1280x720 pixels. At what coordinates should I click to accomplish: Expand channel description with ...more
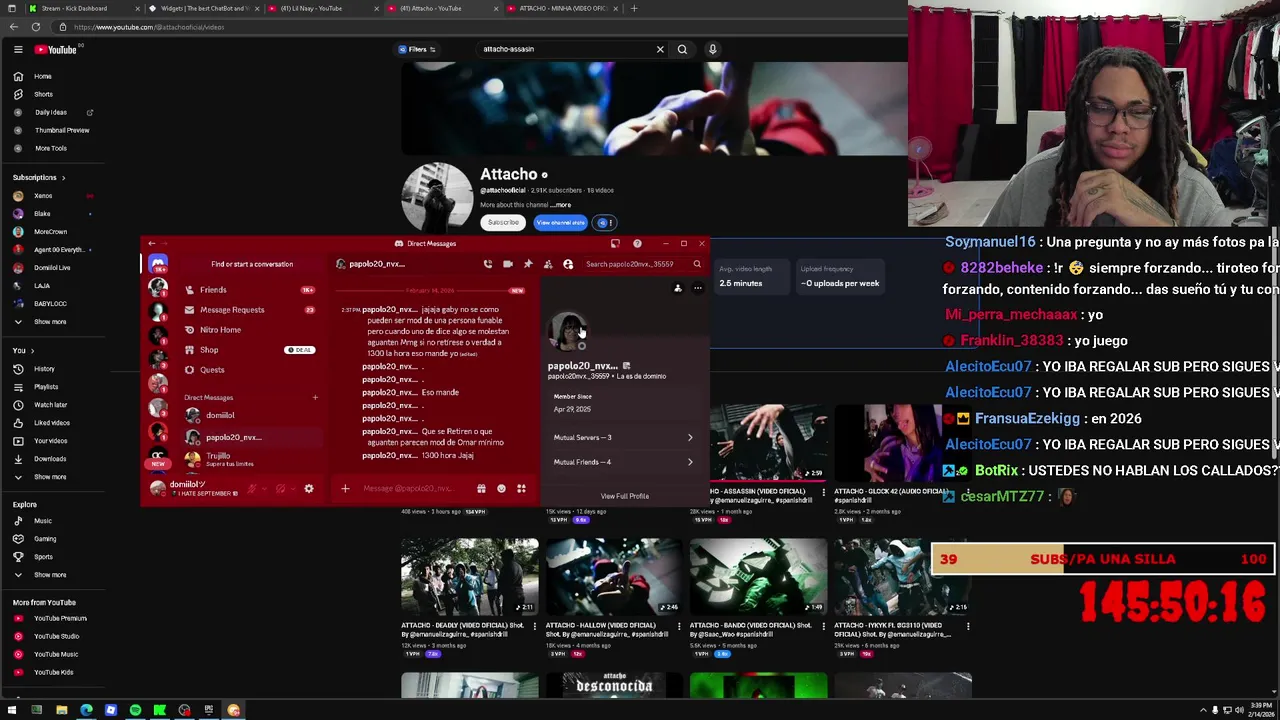pyautogui.click(x=560, y=205)
